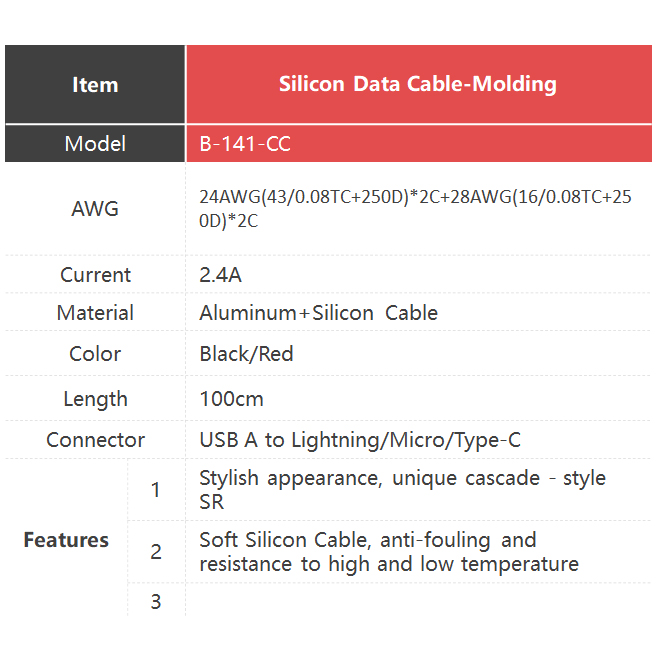Viewport: 656px width, 656px height.
Task: Select the Silicon Data Cable-Molding header
Action: click(x=419, y=85)
